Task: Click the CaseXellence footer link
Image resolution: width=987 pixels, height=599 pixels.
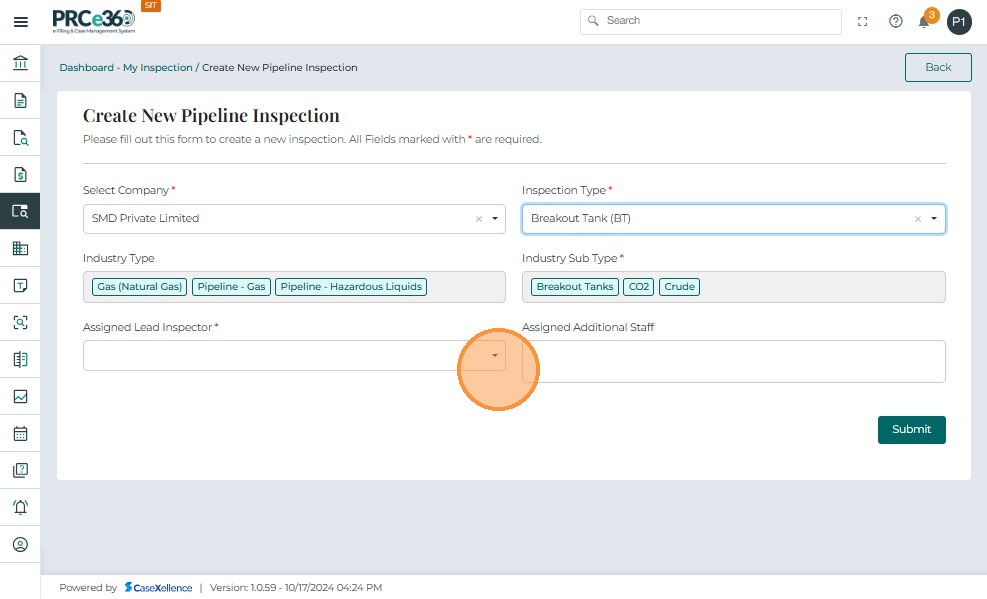Action: [159, 588]
